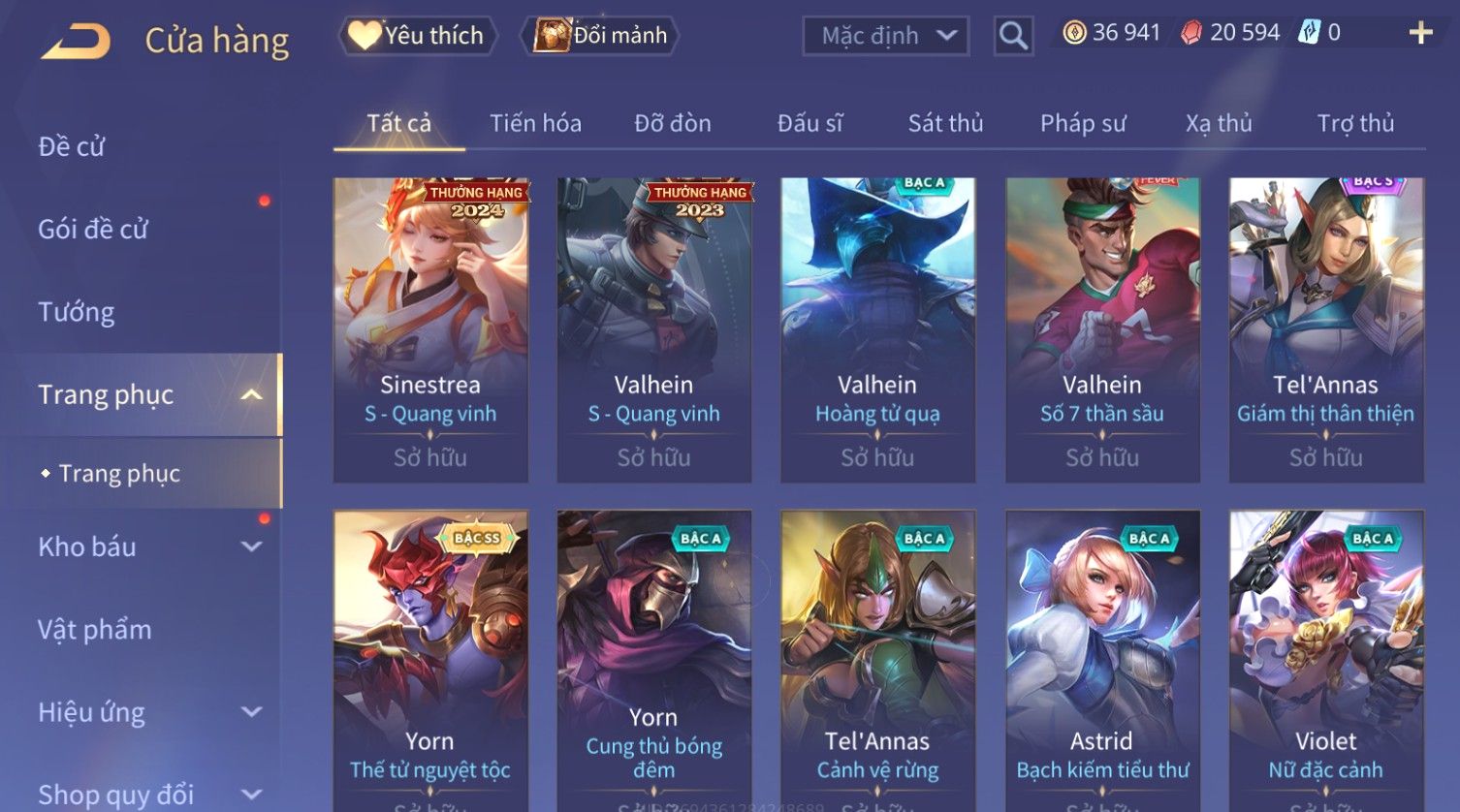This screenshot has height=812, width=1460.
Task: Choose Violet Nữ đặc cảnh skin card
Action: pos(1326,661)
